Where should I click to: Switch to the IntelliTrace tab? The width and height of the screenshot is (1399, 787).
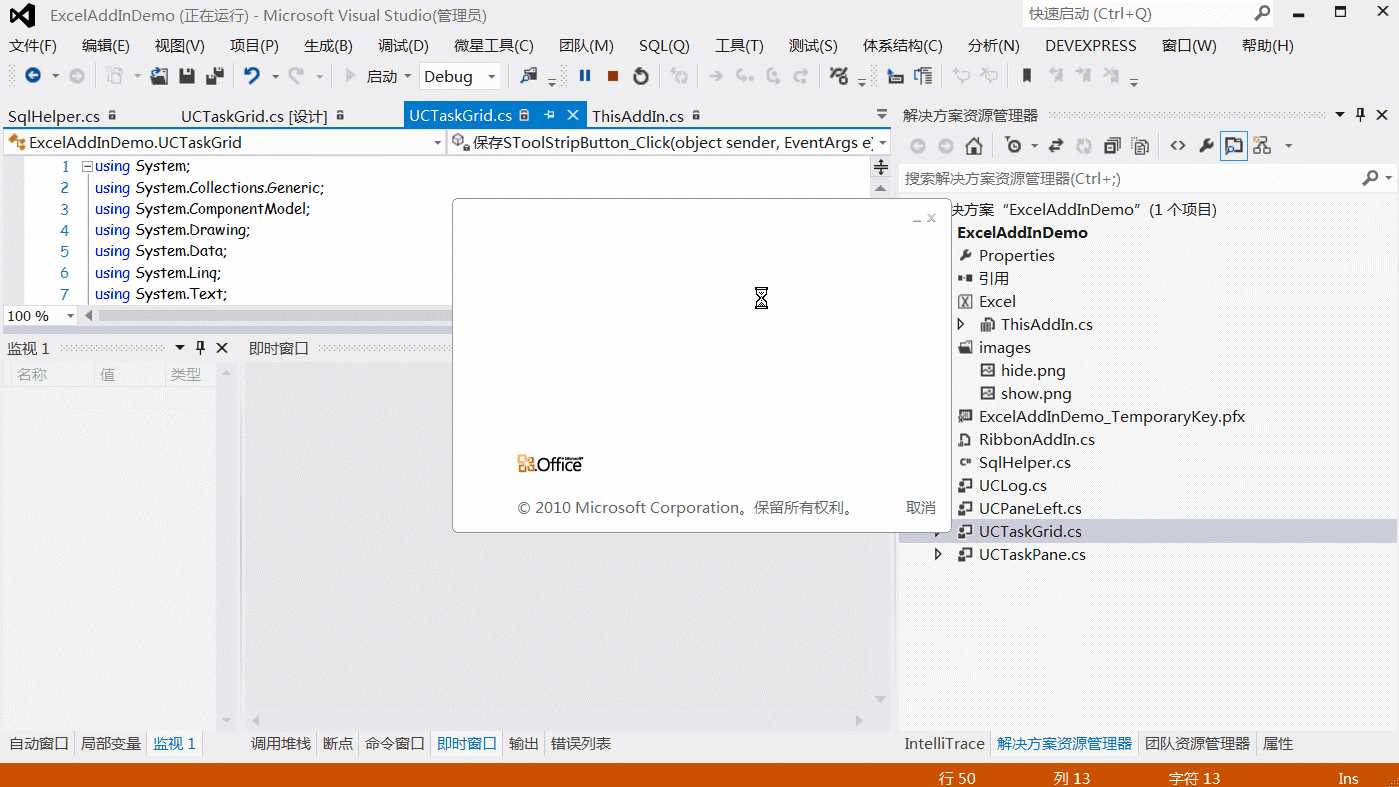(x=944, y=743)
